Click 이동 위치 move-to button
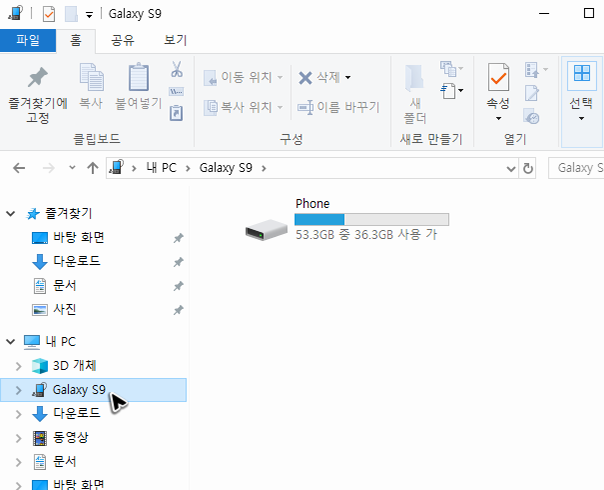The image size is (604, 490). click(243, 77)
